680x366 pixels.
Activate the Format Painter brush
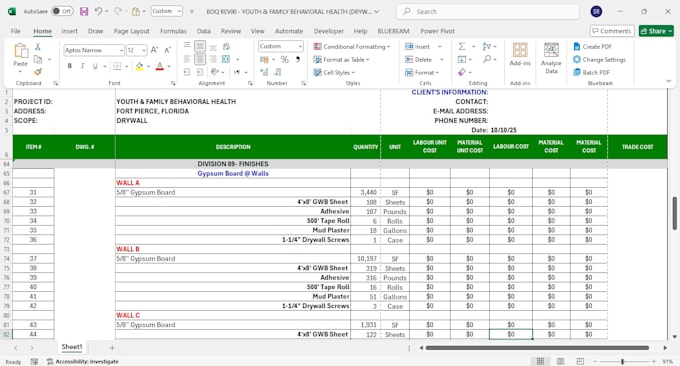click(x=38, y=72)
